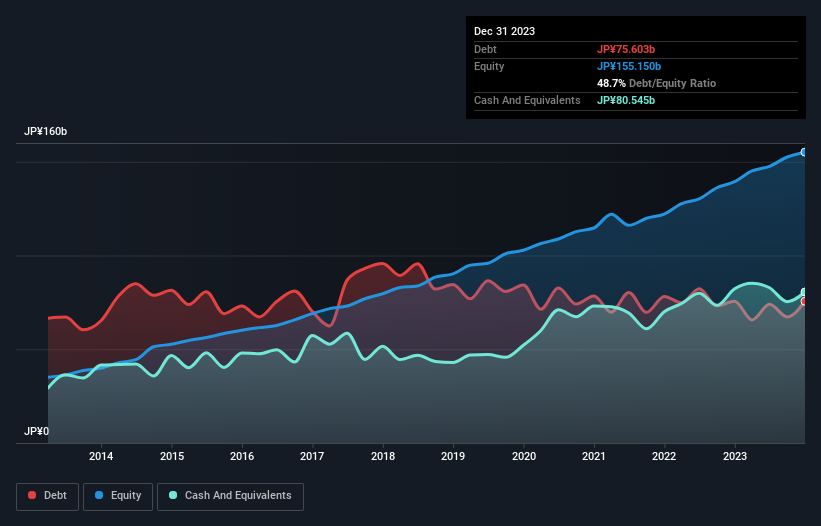Click the JP¥80.545b cash value
821x526 pixels.
626,100
